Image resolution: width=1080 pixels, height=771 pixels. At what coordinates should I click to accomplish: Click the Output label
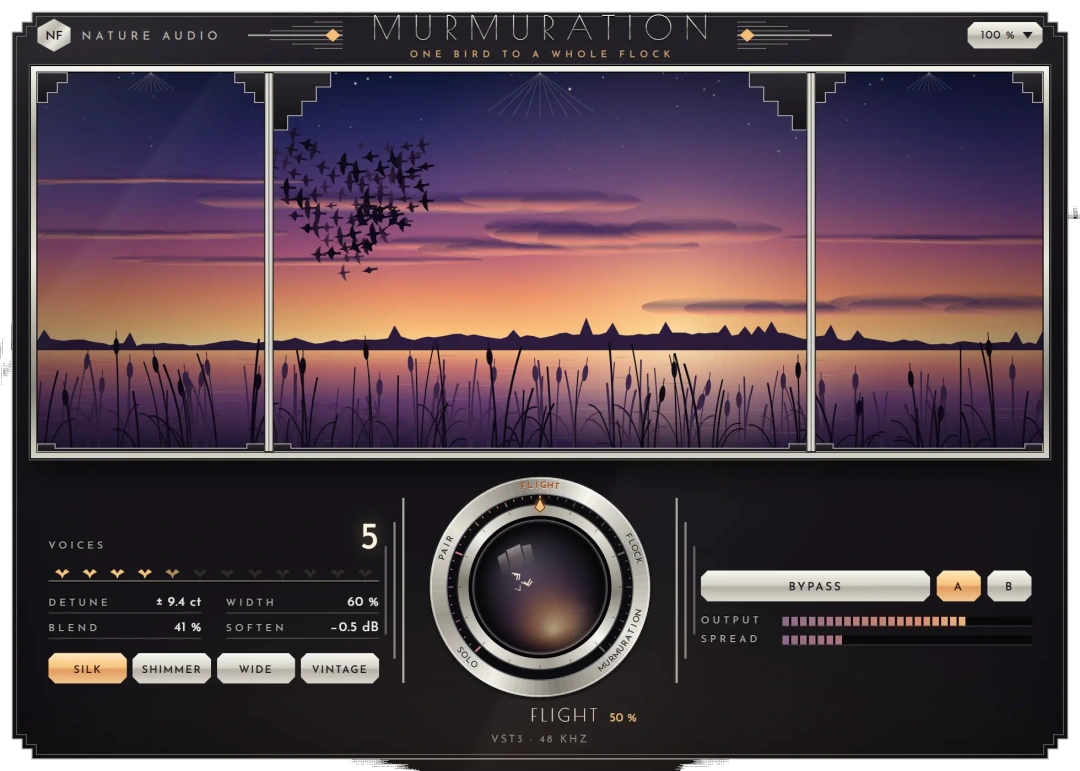pyautogui.click(x=730, y=620)
